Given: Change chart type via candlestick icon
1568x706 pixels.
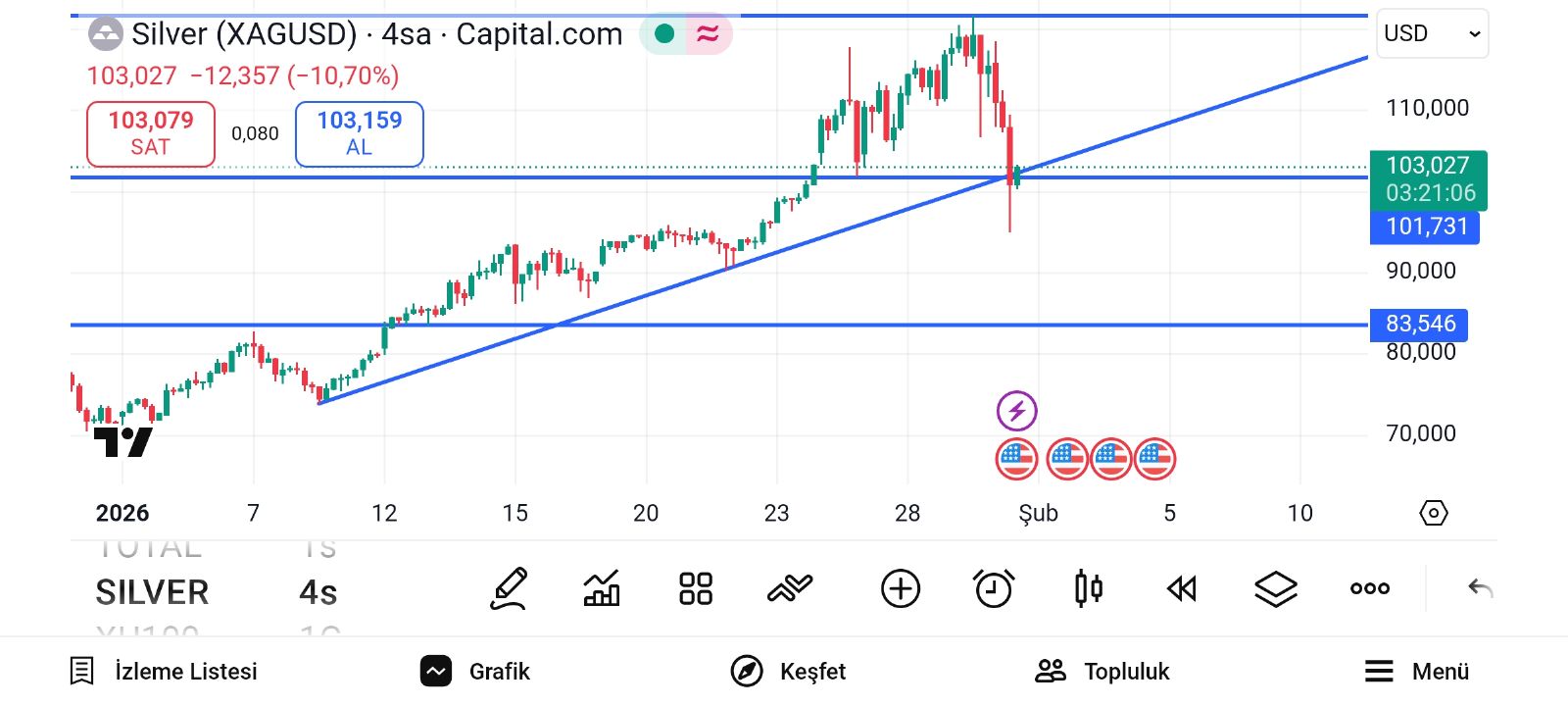Looking at the screenshot, I should click(x=1088, y=588).
